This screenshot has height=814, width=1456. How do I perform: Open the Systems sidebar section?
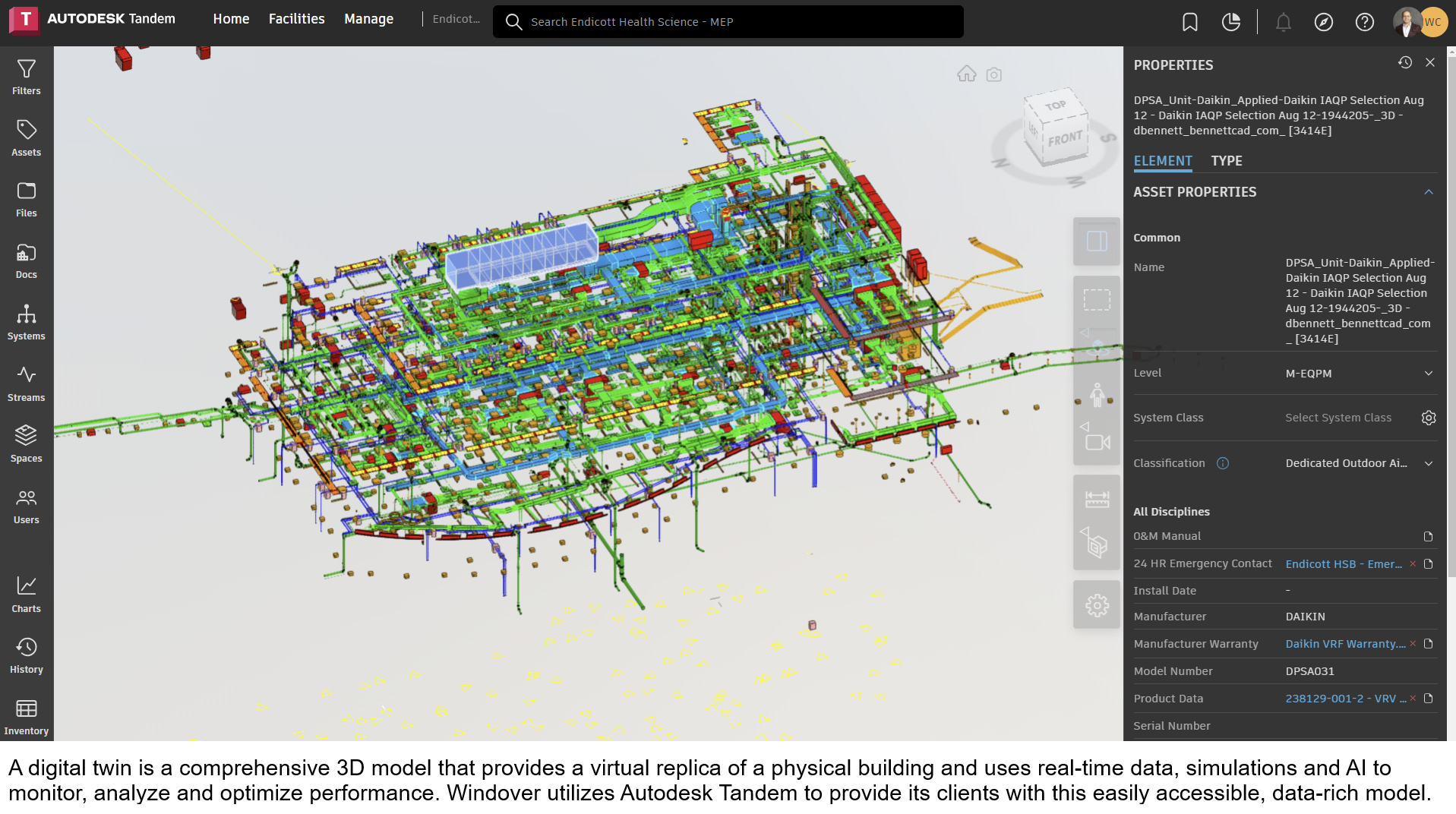click(x=26, y=322)
